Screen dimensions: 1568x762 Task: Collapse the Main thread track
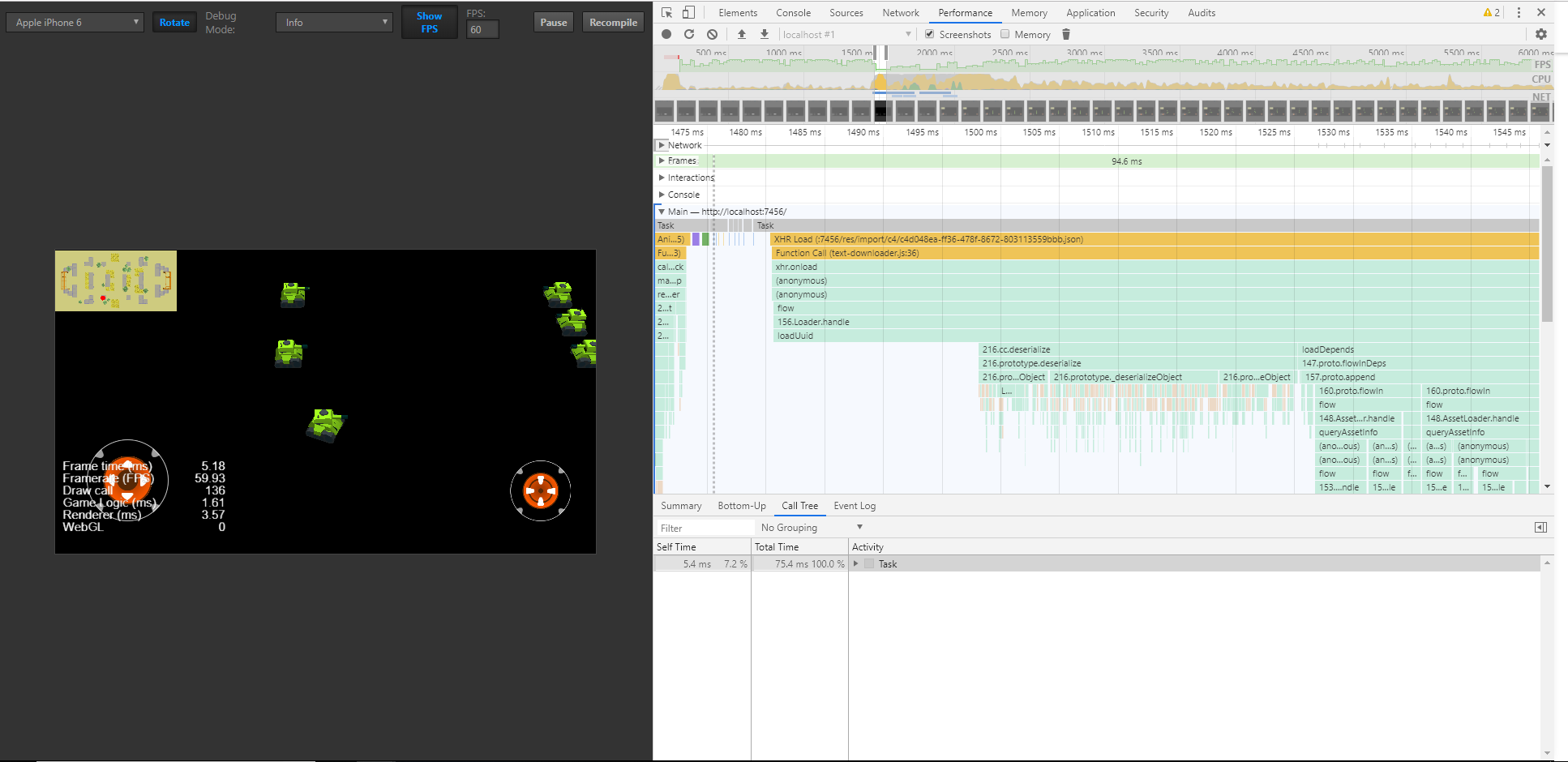(662, 212)
